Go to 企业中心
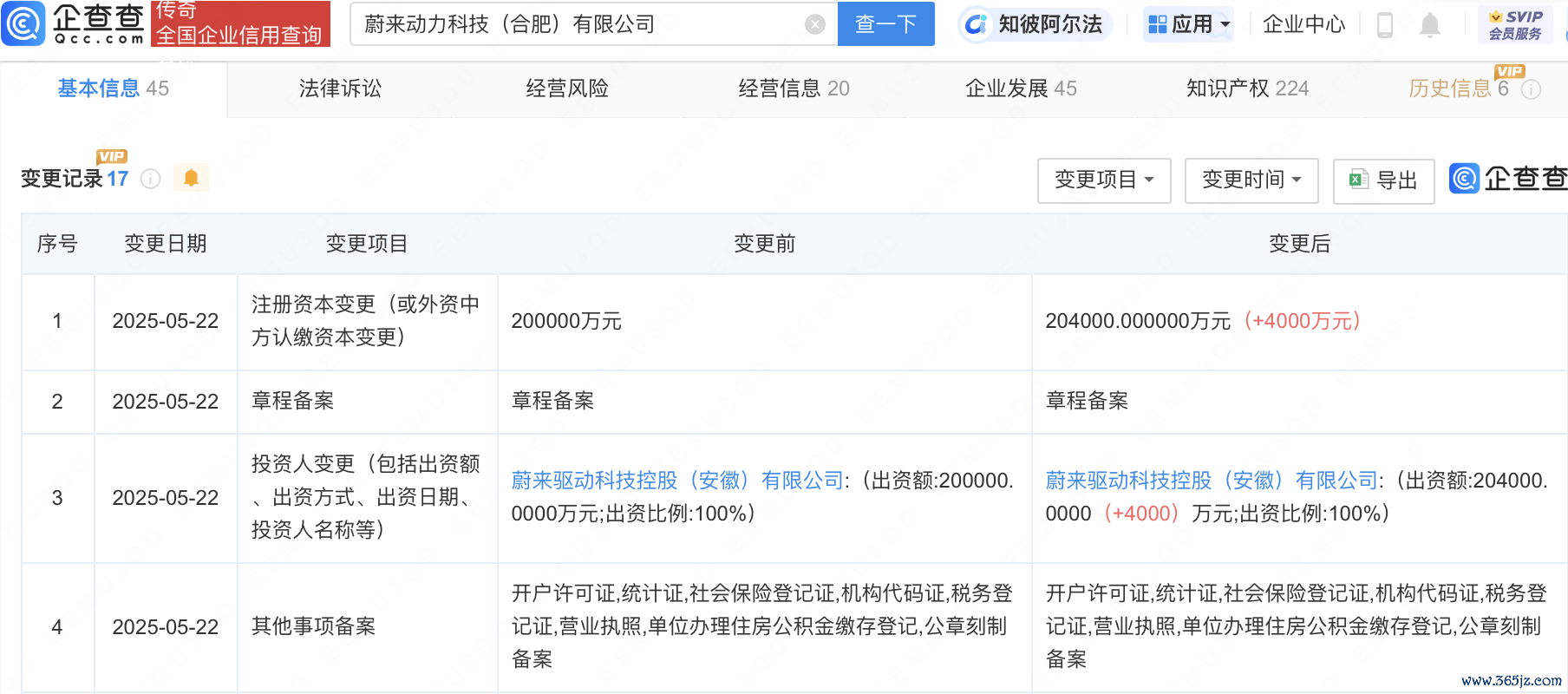Screen dimensions: 1568x694 pyautogui.click(x=1303, y=24)
